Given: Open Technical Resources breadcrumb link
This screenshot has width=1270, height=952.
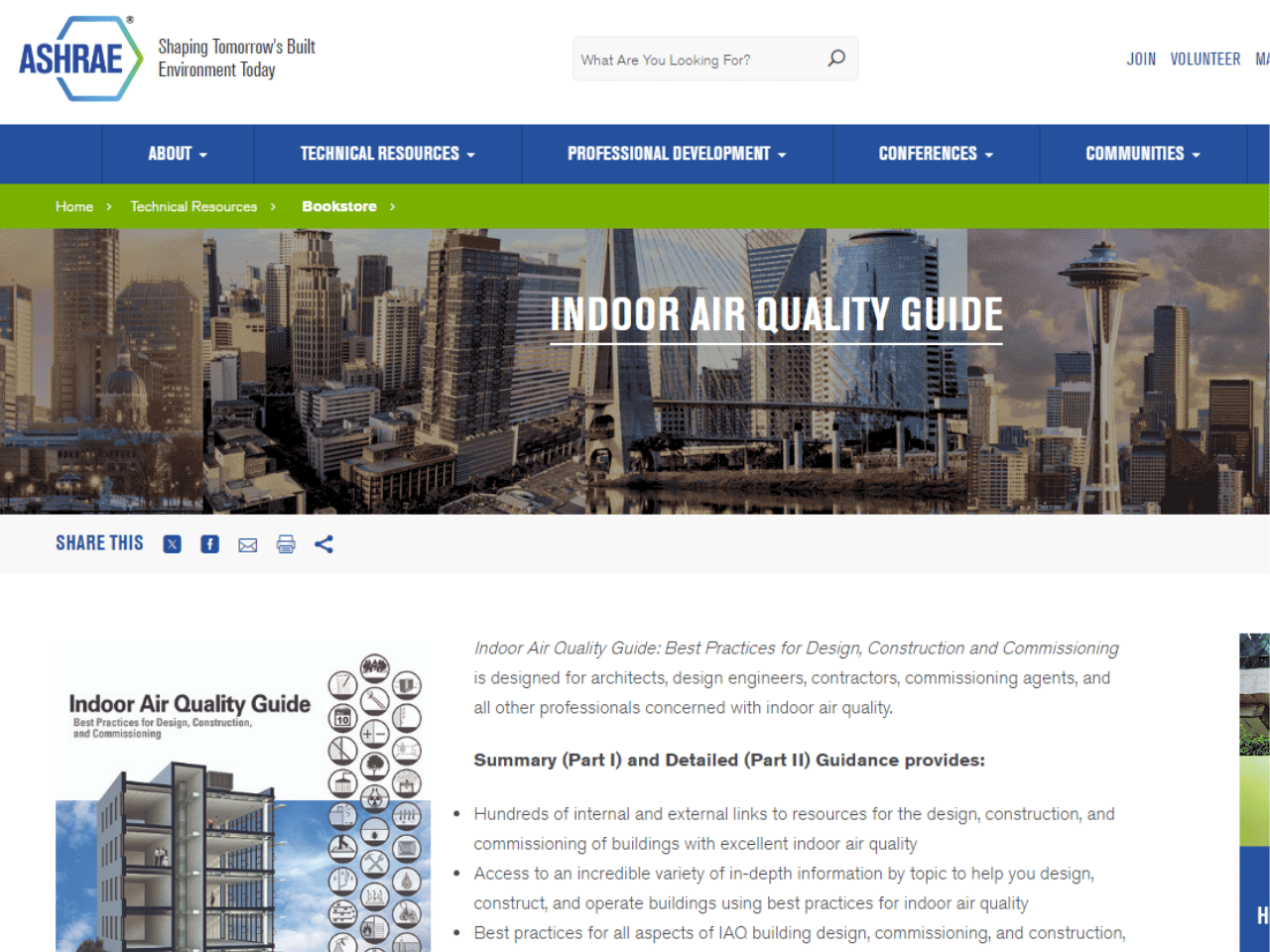Looking at the screenshot, I should tap(193, 206).
